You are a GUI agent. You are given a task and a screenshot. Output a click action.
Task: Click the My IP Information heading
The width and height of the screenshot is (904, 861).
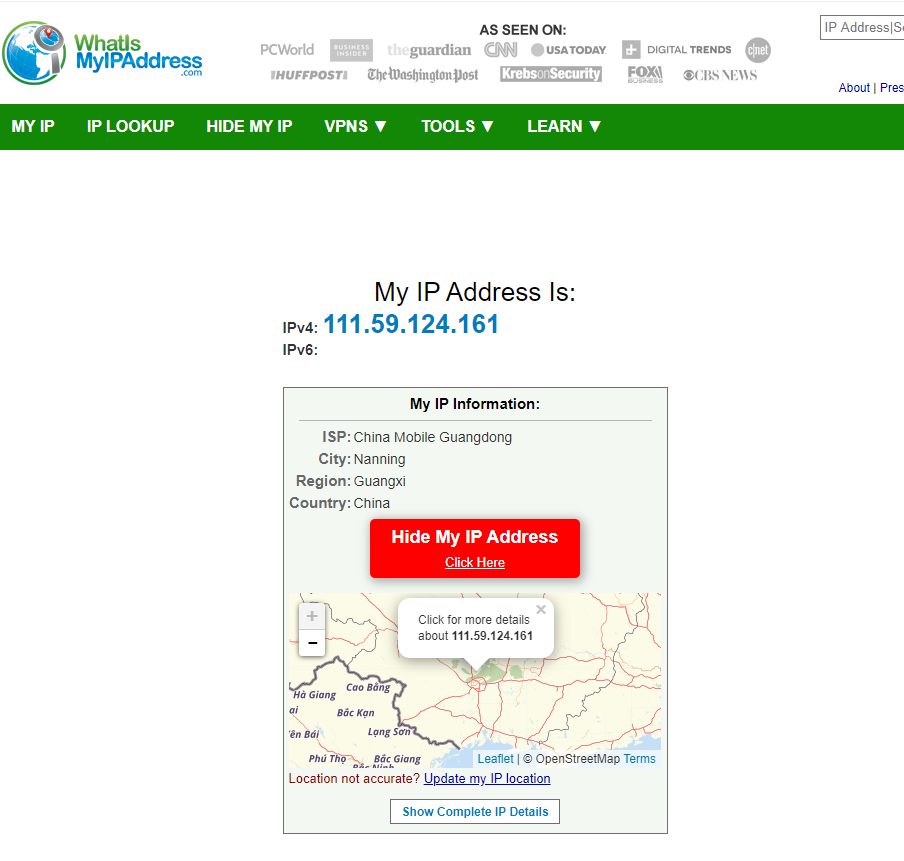point(474,404)
